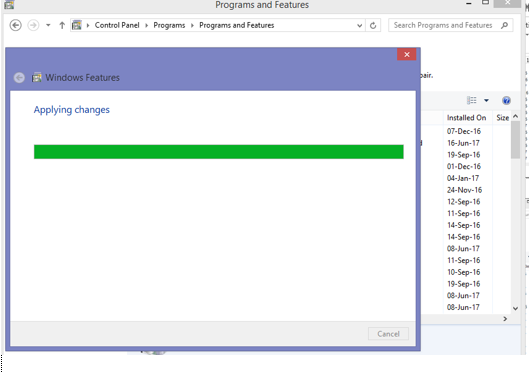Click the back arrow in Windows Features dialog
The image size is (529, 372).
[19, 78]
